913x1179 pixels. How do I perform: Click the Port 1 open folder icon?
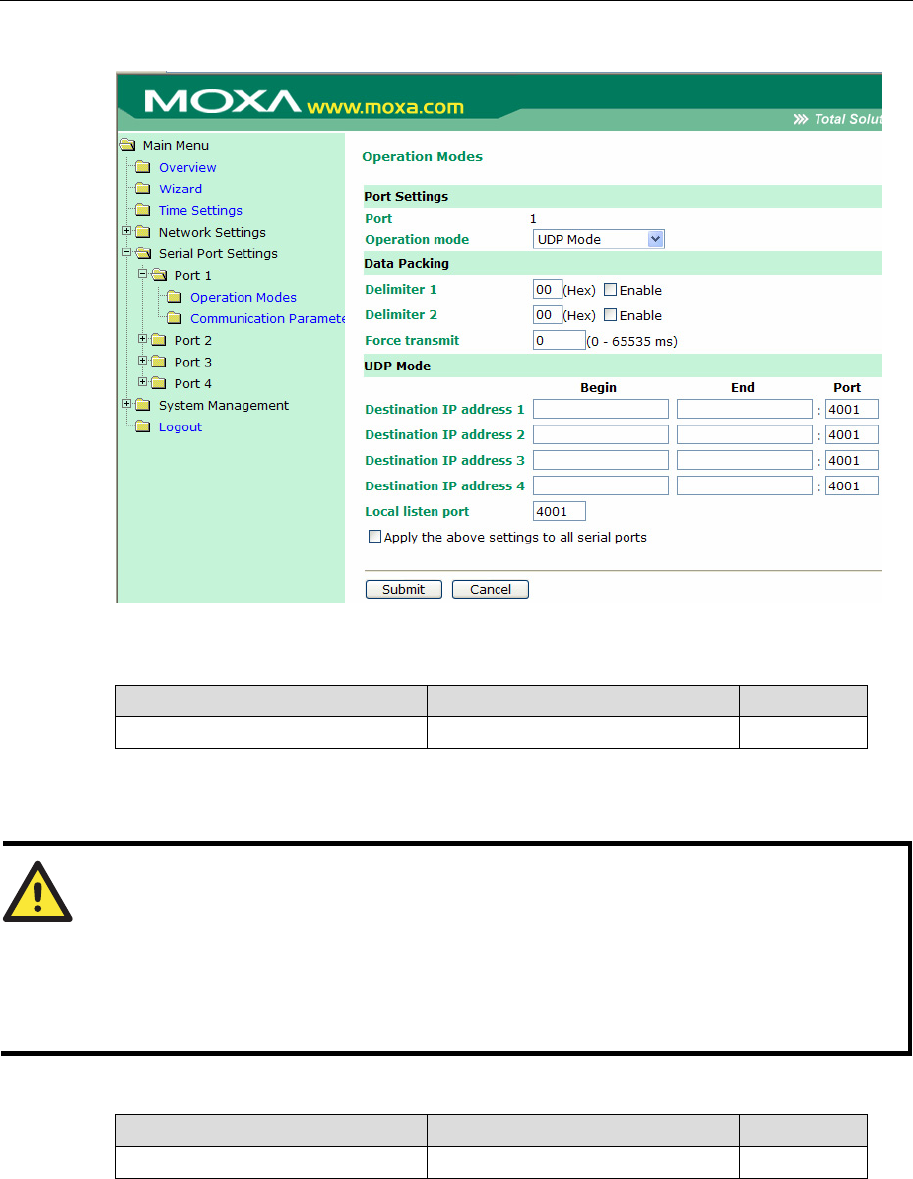(x=159, y=275)
